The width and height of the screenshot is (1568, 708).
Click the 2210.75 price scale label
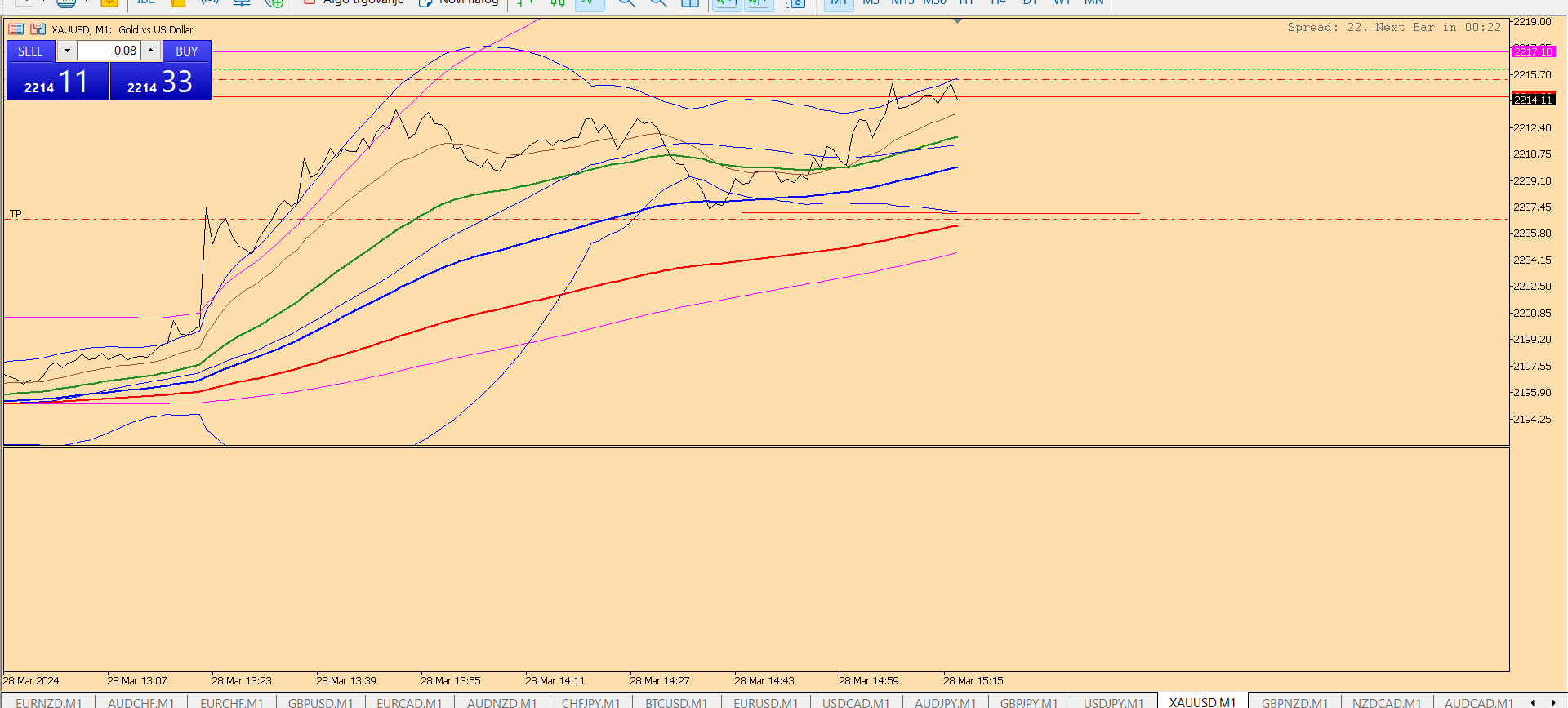click(x=1532, y=154)
